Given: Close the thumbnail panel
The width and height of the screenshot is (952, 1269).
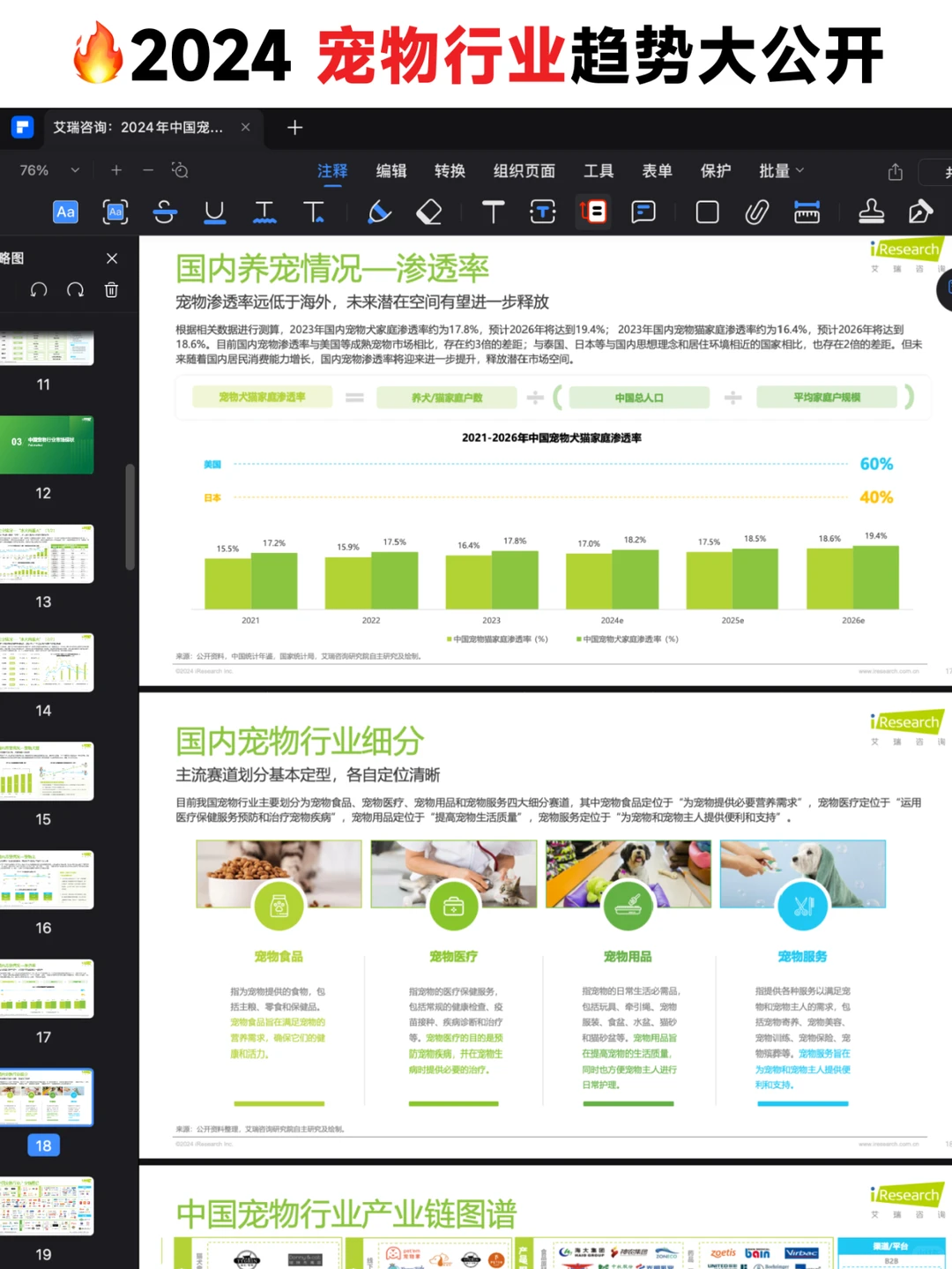Looking at the screenshot, I should pos(112,258).
